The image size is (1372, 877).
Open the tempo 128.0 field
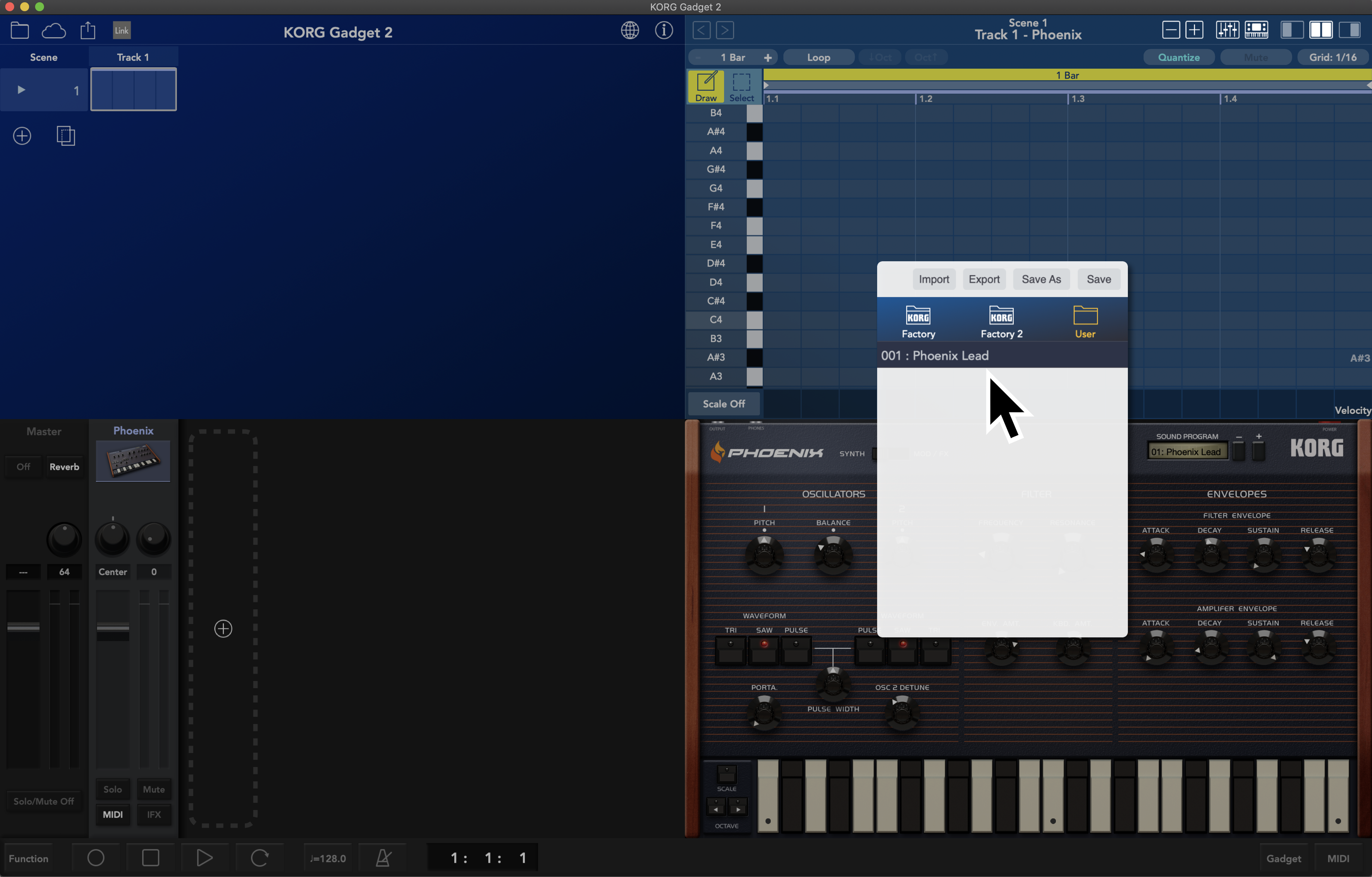(328, 858)
